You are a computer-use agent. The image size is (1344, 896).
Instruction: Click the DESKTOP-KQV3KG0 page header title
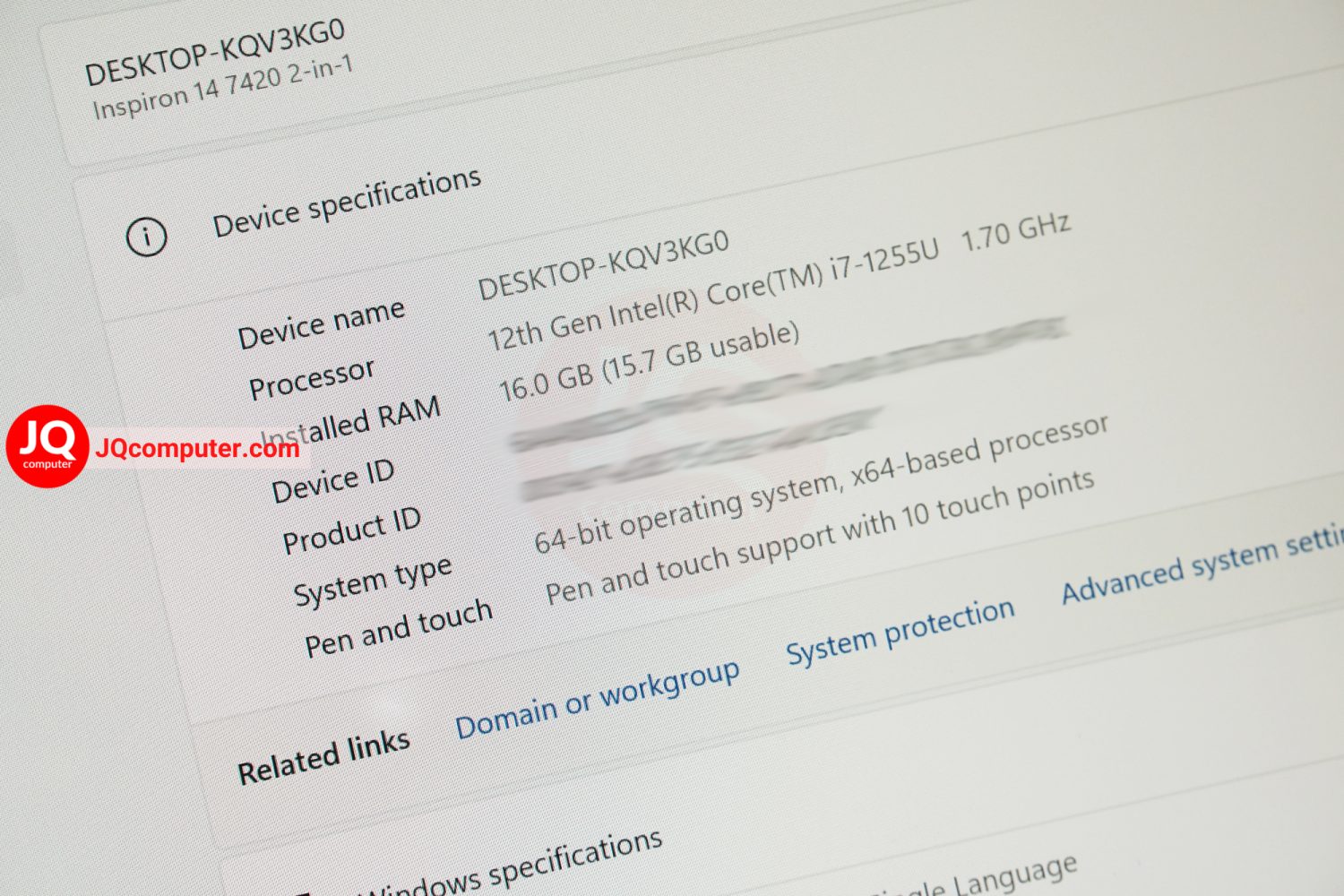pyautogui.click(x=215, y=53)
